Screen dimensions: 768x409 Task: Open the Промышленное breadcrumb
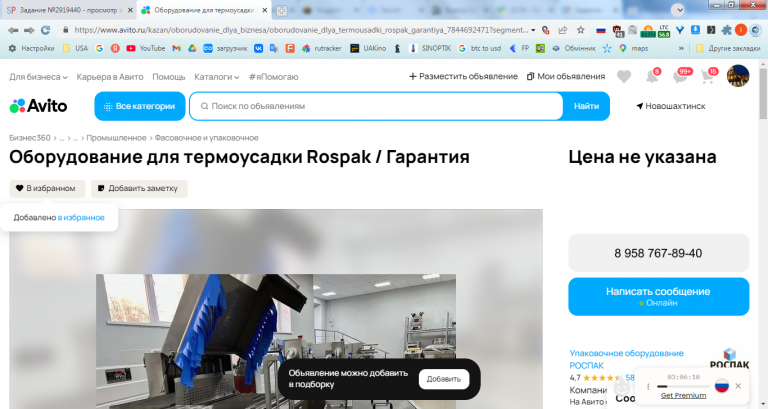116,138
